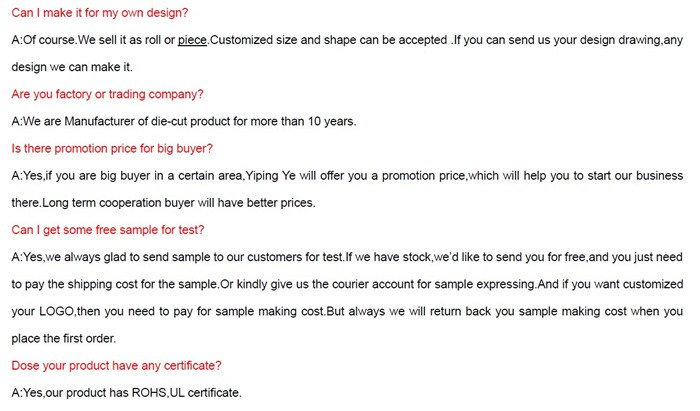Click the text 'ROHS,UL certificate'
The height and width of the screenshot is (411, 700).
point(186,393)
